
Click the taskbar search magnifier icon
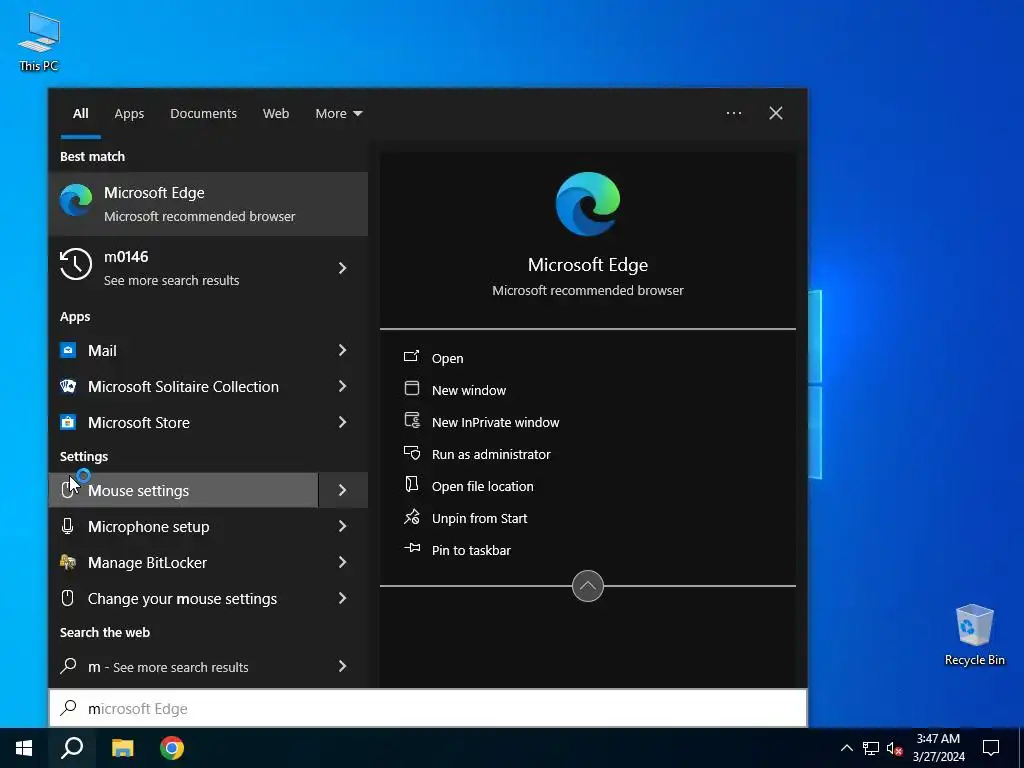coord(72,748)
